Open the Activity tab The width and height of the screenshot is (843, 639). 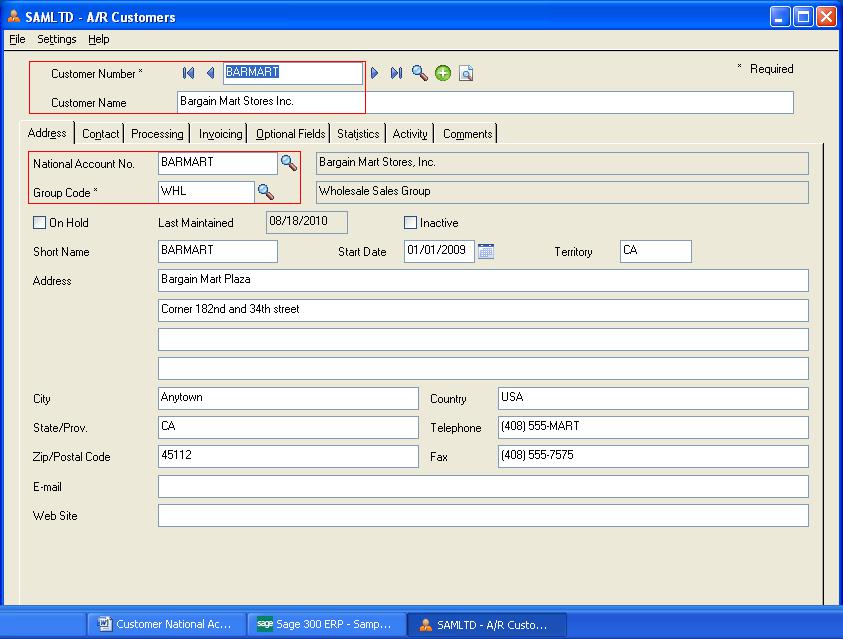click(410, 134)
